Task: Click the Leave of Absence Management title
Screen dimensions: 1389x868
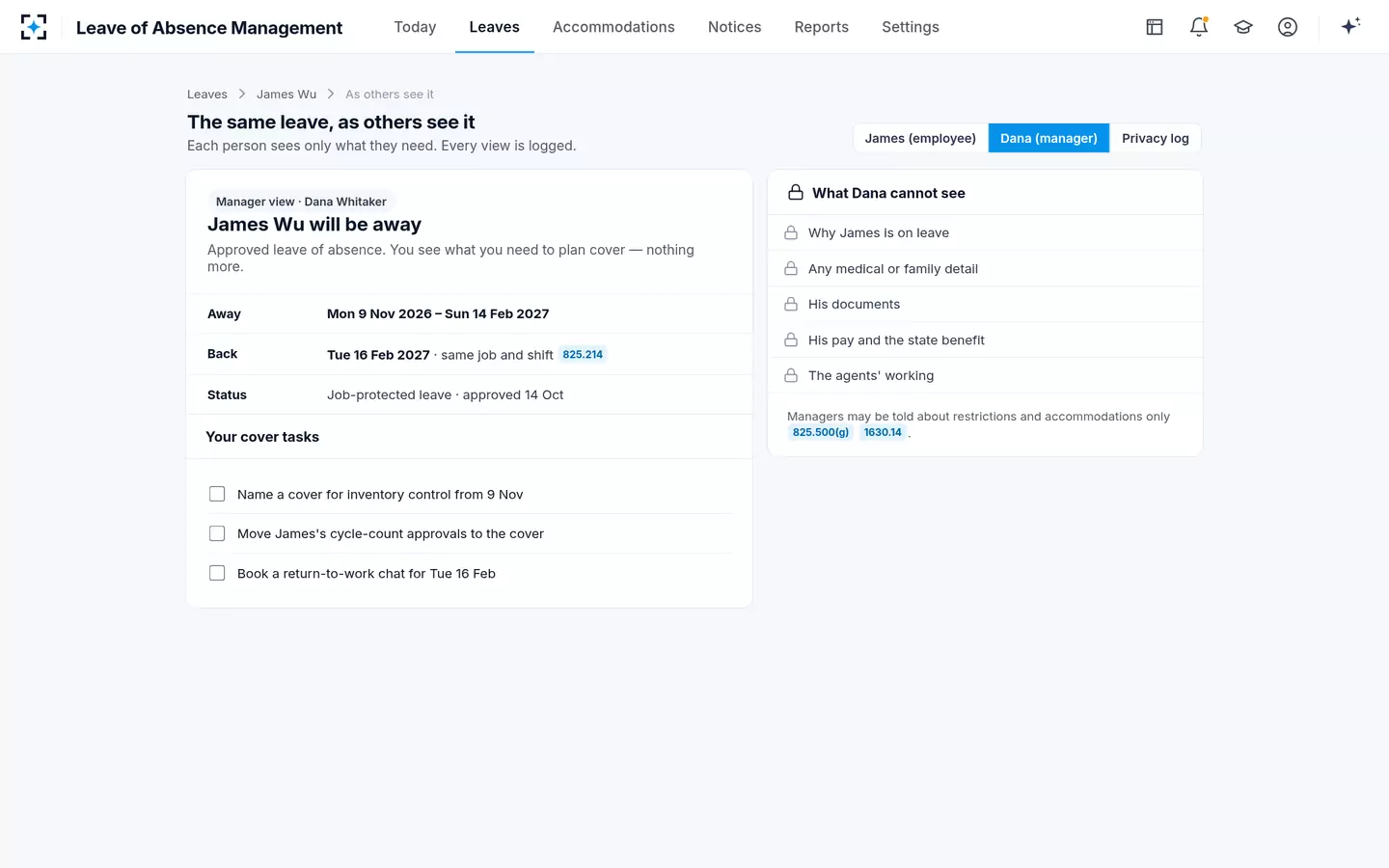Action: 209,27
